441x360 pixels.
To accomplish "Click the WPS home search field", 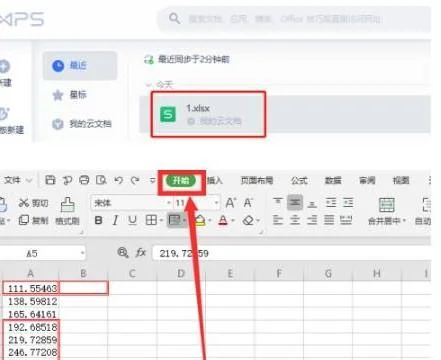I will coord(295,19).
